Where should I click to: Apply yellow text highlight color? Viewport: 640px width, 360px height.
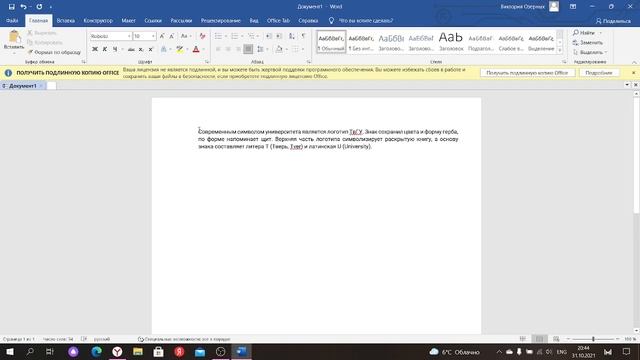click(180, 49)
